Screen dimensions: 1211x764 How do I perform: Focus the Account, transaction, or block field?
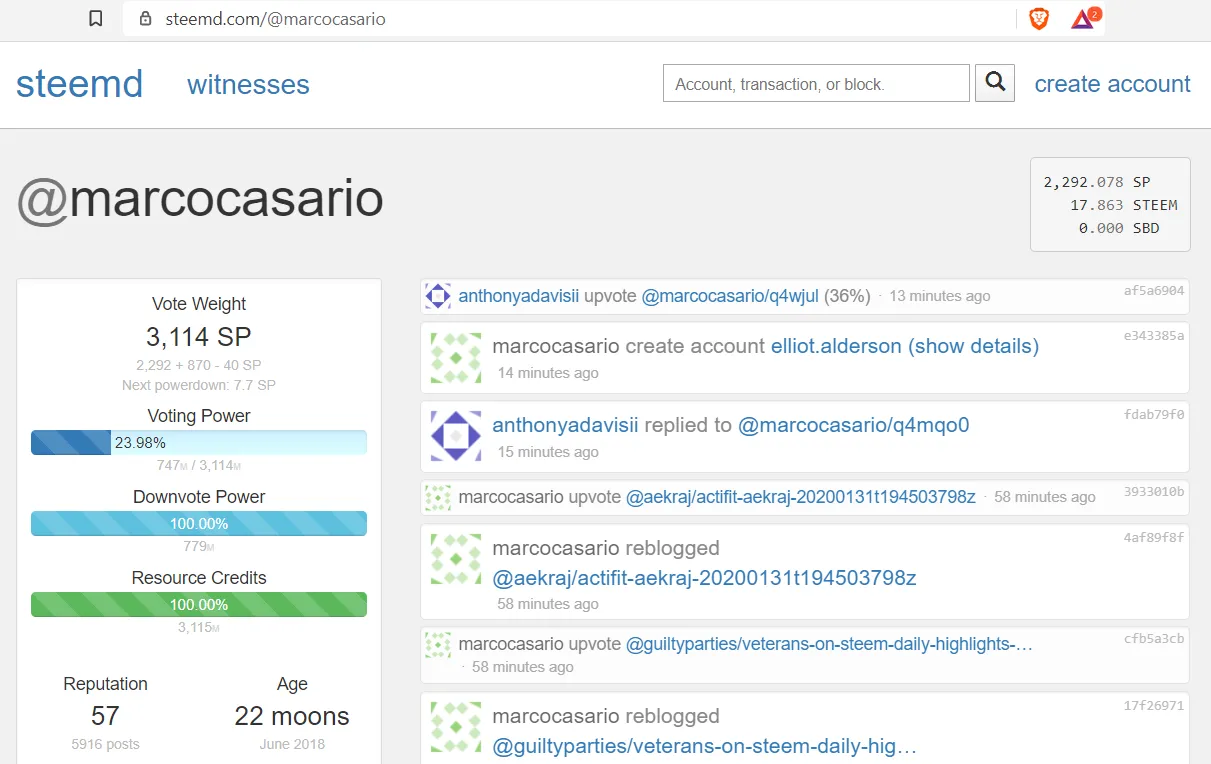[815, 84]
